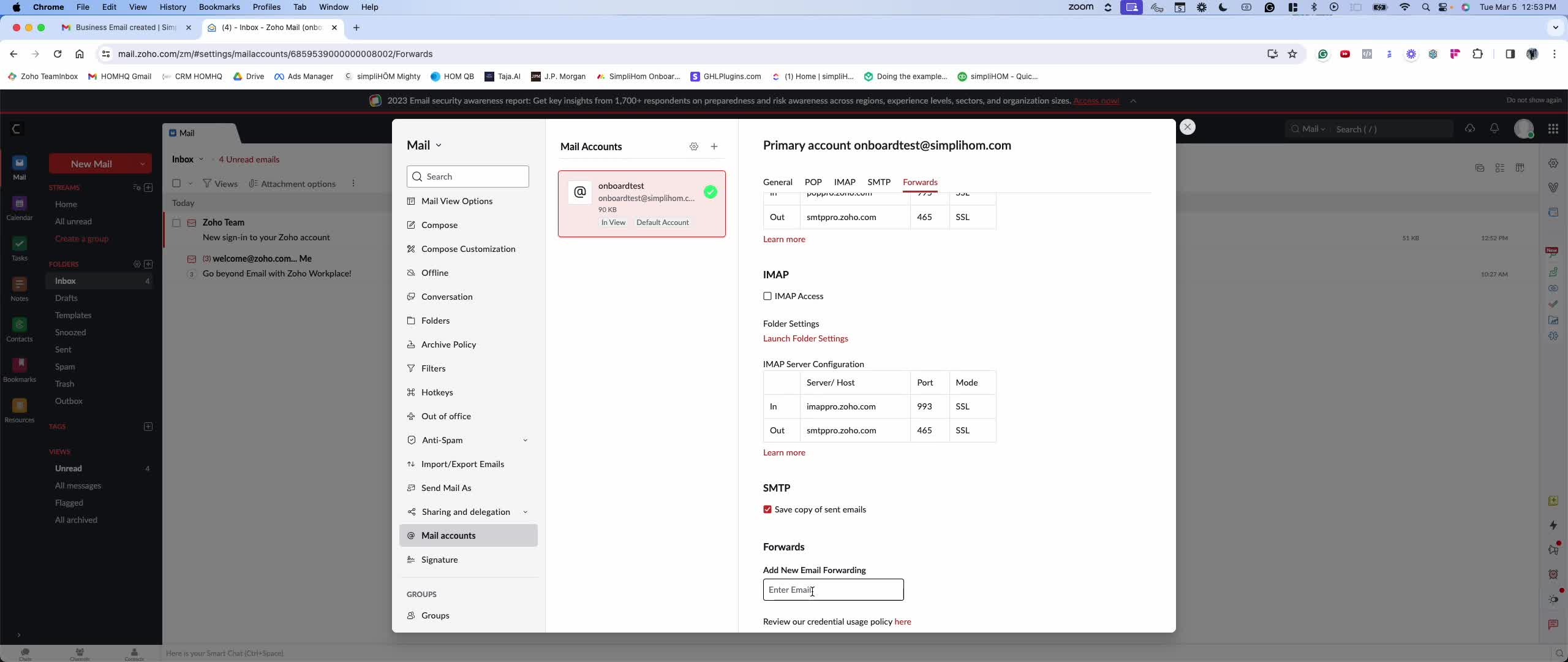Viewport: 1568px width, 662px height.
Task: Switch to the SMTP tab
Action: point(878,182)
